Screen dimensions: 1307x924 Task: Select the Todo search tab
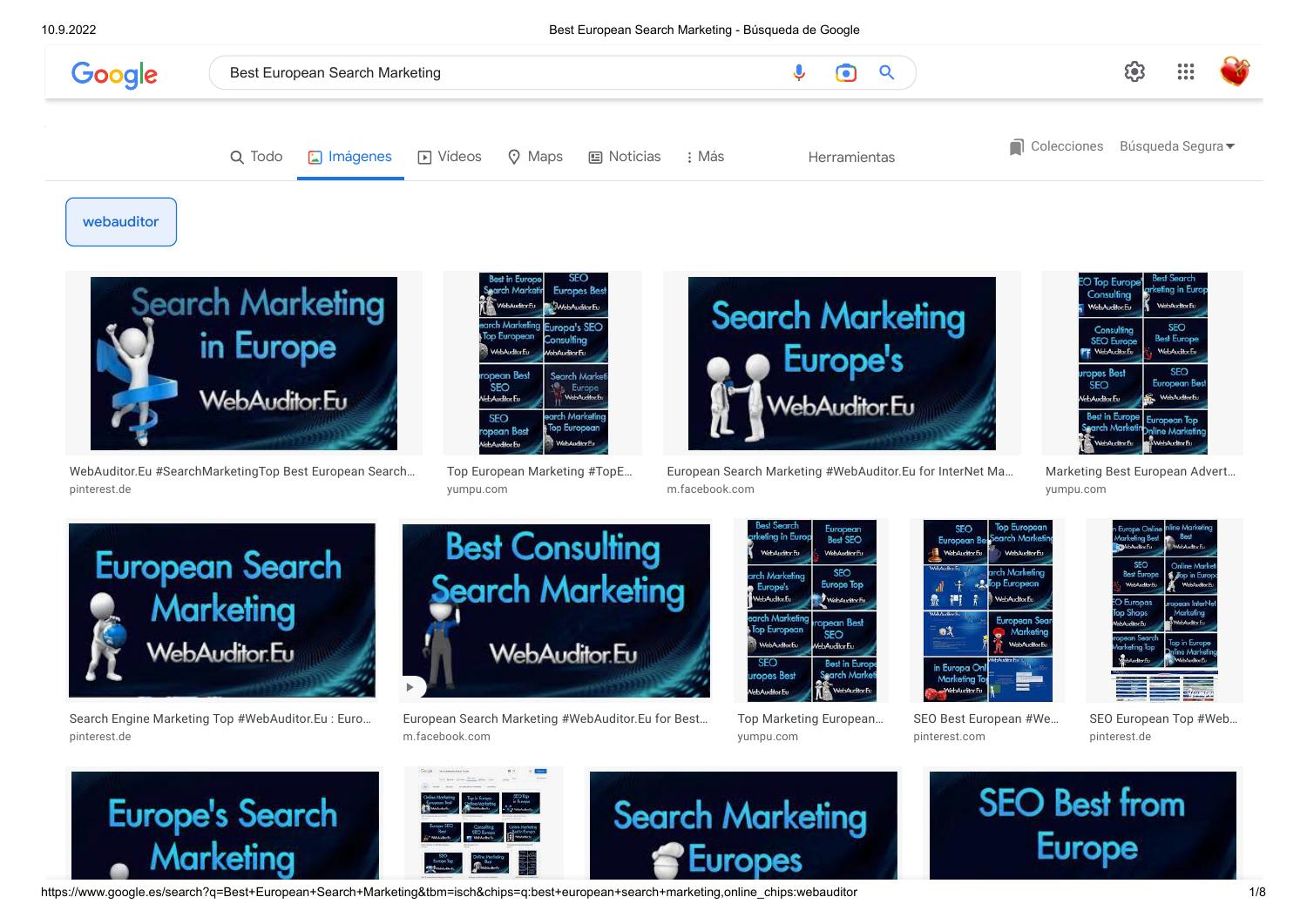pyautogui.click(x=256, y=157)
